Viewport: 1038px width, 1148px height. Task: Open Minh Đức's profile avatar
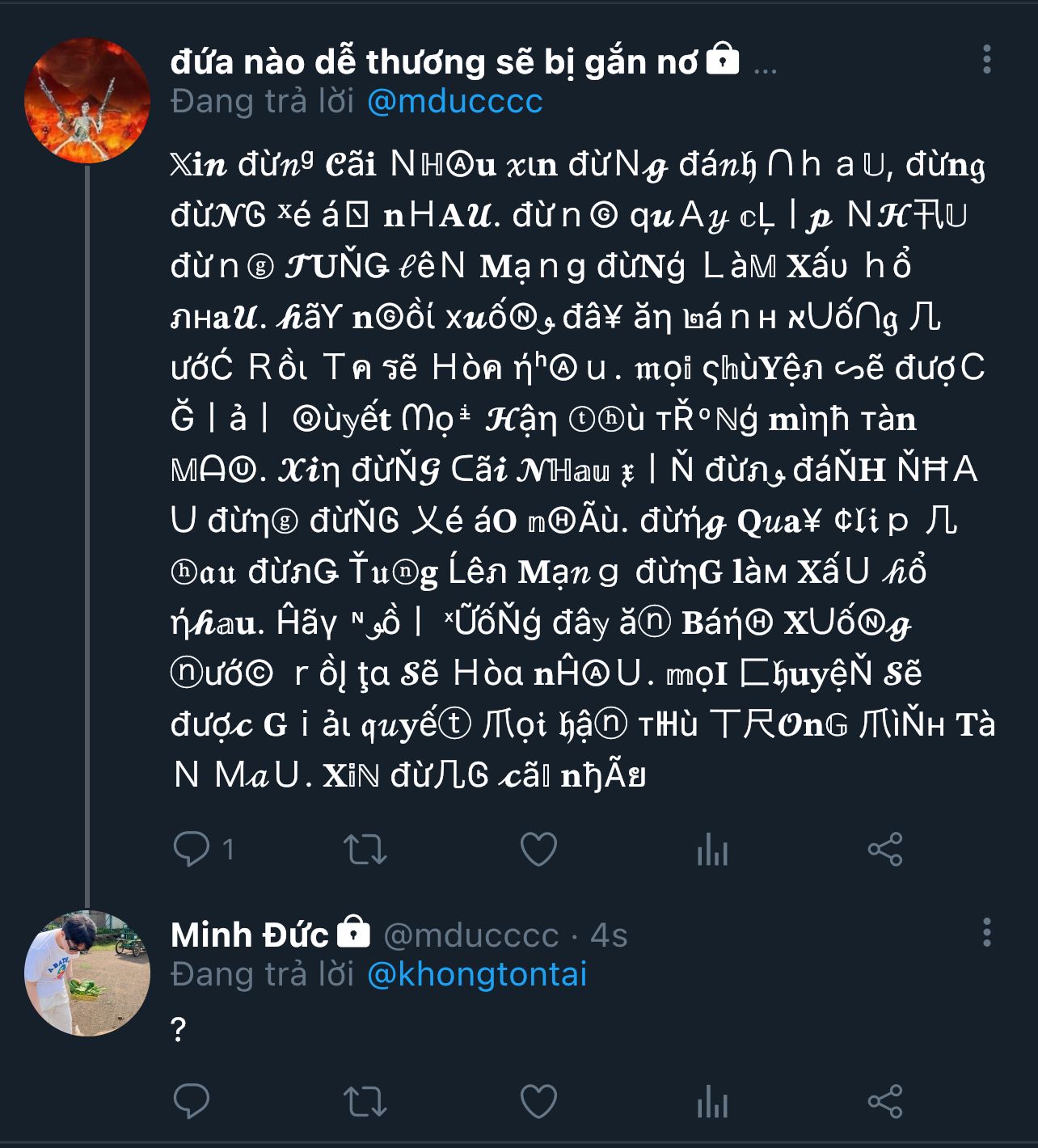tap(87, 973)
